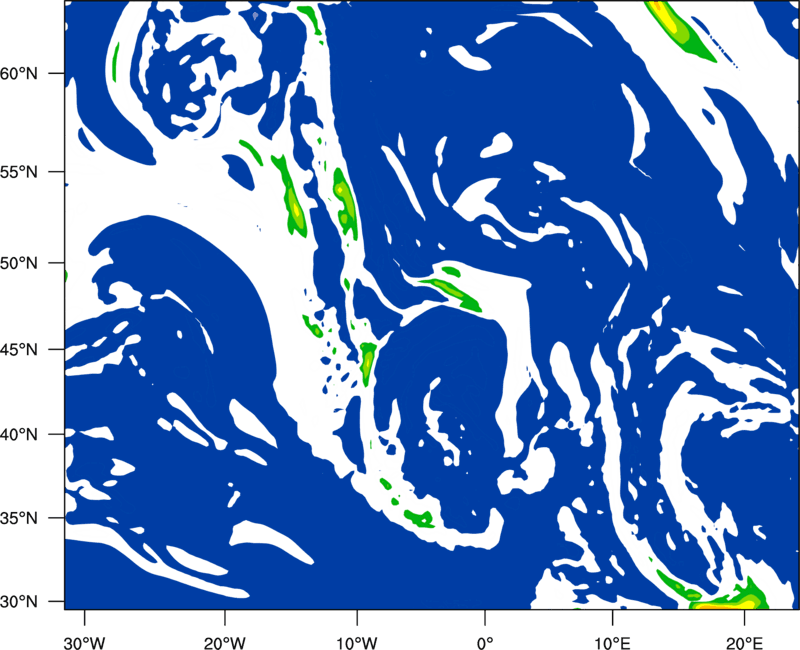Click the 35°N latitude label
Viewport: 800px width, 650px height.
tap(19, 518)
